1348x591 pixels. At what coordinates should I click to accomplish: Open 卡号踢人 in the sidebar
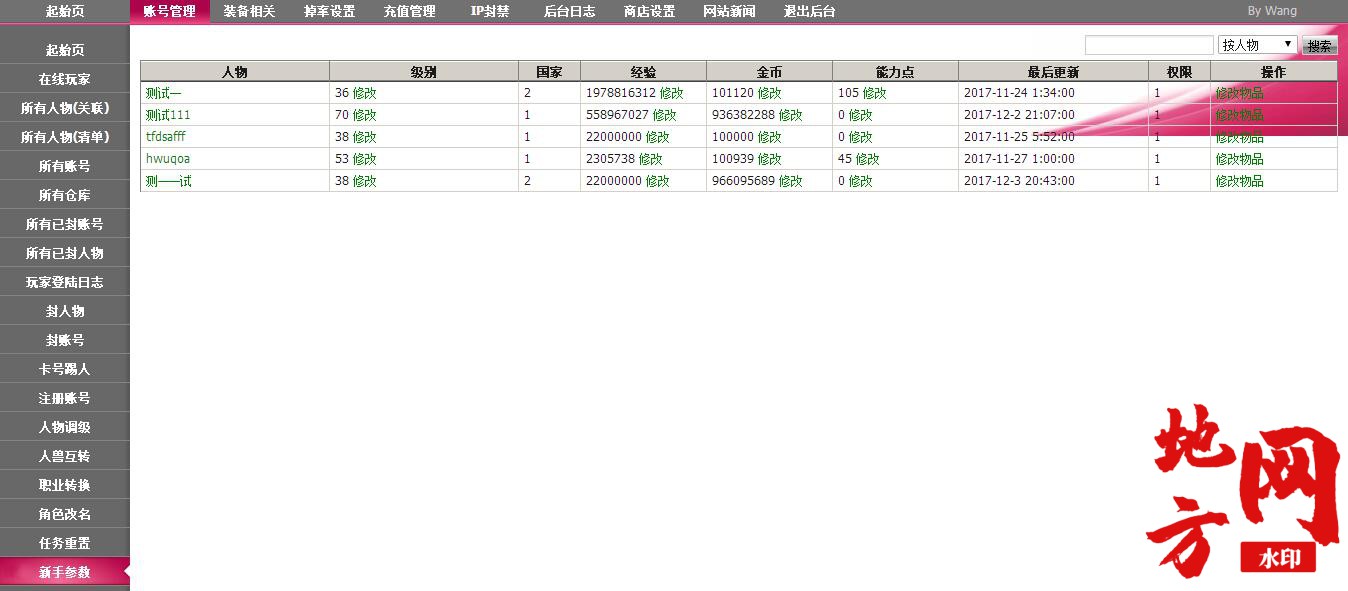pyautogui.click(x=65, y=369)
